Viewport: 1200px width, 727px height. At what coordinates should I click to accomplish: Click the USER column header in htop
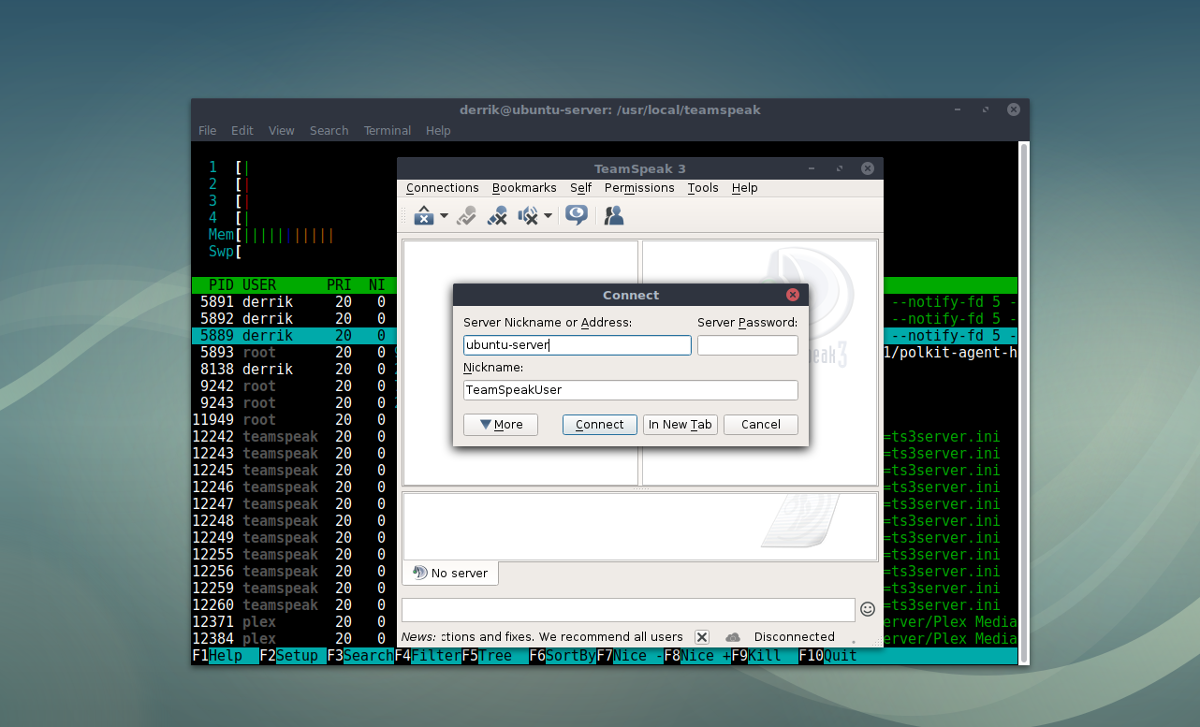(259, 285)
